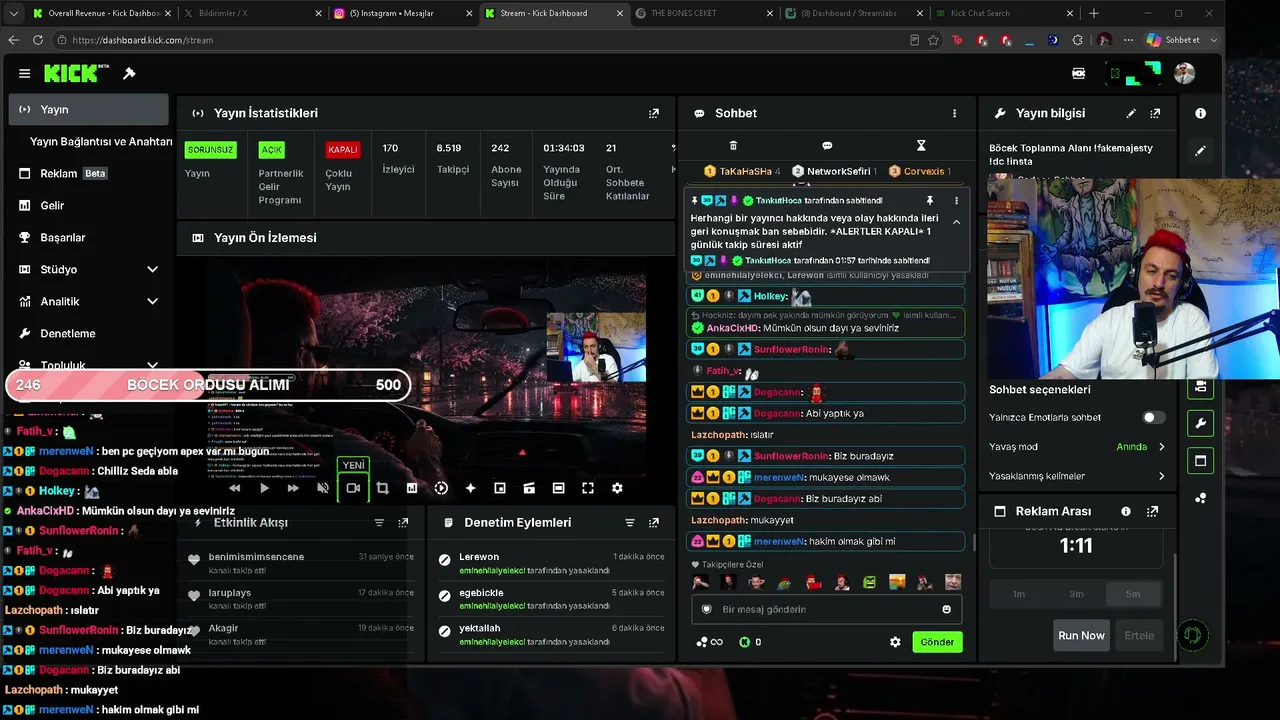Expand the Analitik sidebar section
1280x720 pixels.
[89, 301]
